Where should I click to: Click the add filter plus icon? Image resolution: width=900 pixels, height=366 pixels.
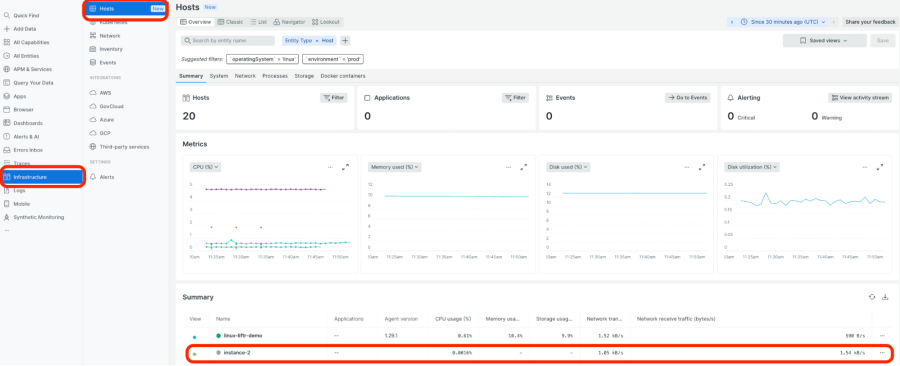pyautogui.click(x=345, y=41)
